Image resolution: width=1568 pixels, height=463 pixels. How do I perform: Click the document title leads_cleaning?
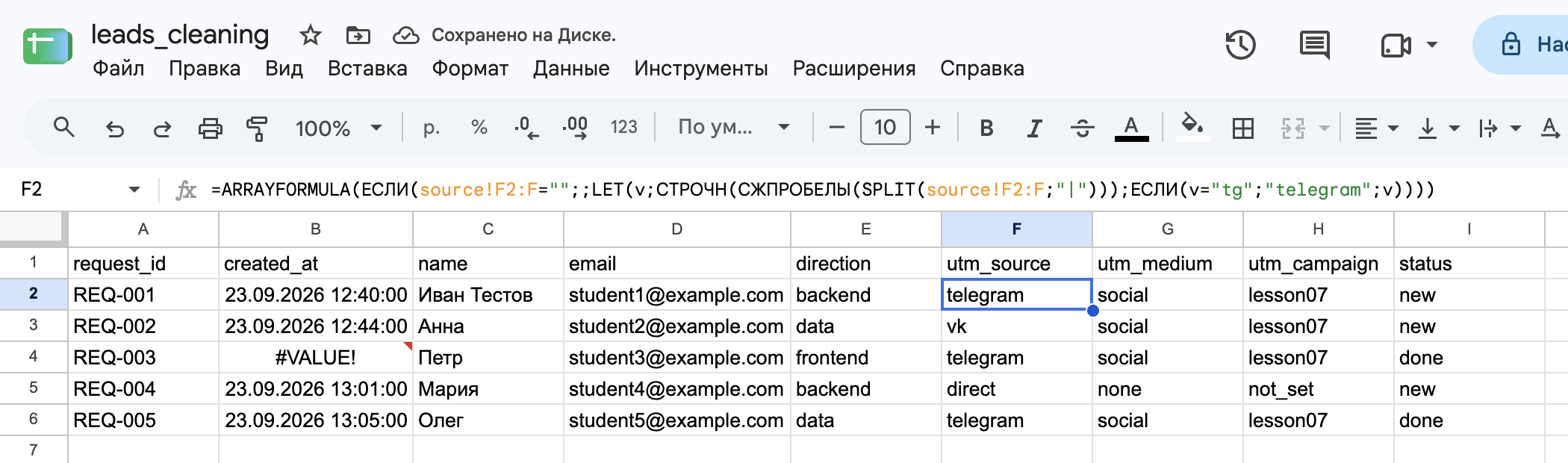[180, 35]
